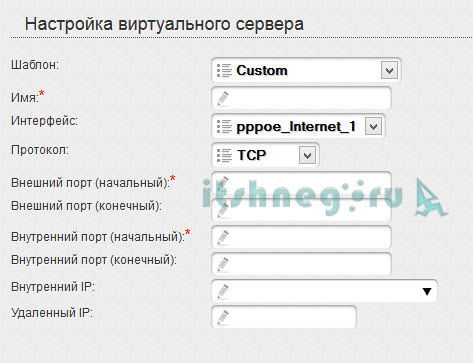This screenshot has width=473, height=363.
Task: Click the pencil icon in Внутренний порт (конечный) field
Action: pos(223,264)
